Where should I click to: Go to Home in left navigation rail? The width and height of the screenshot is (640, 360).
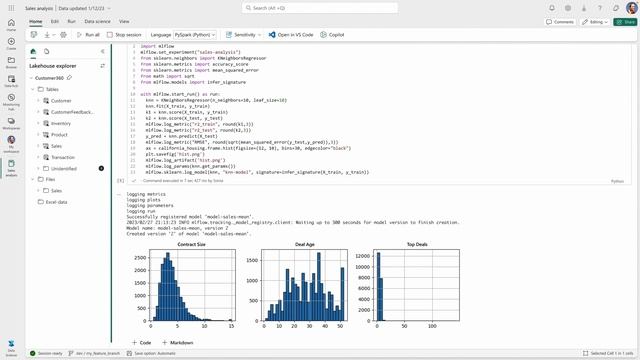tap(11, 25)
